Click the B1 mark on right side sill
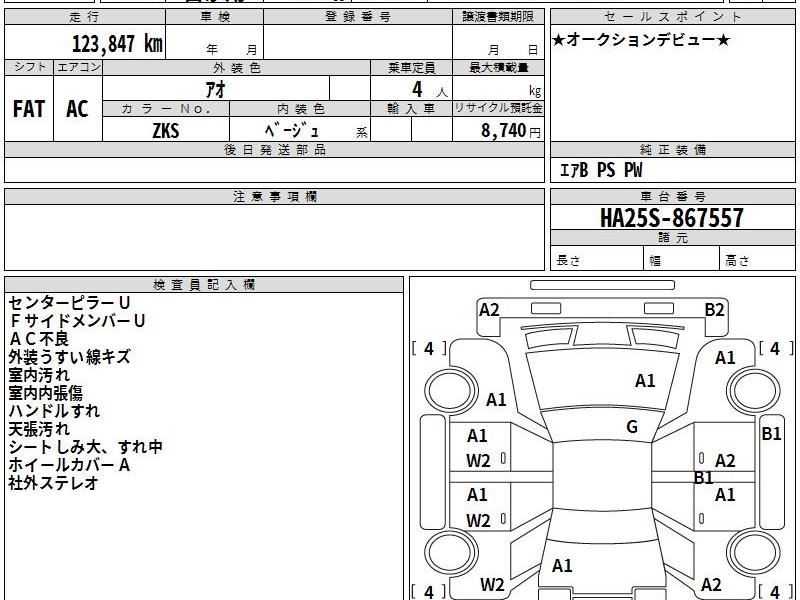 point(771,434)
